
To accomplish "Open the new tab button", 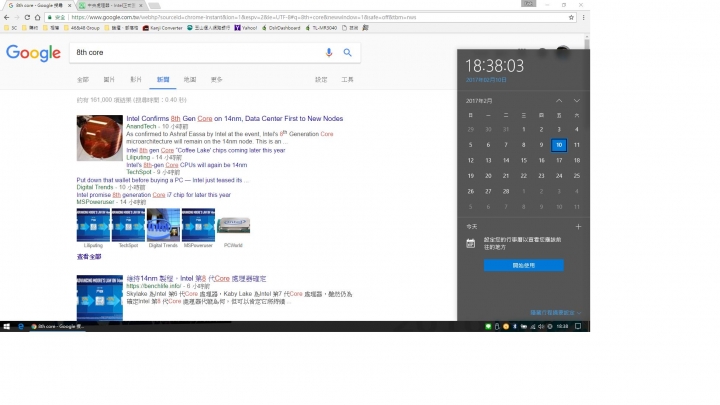I will tap(155, 6).
